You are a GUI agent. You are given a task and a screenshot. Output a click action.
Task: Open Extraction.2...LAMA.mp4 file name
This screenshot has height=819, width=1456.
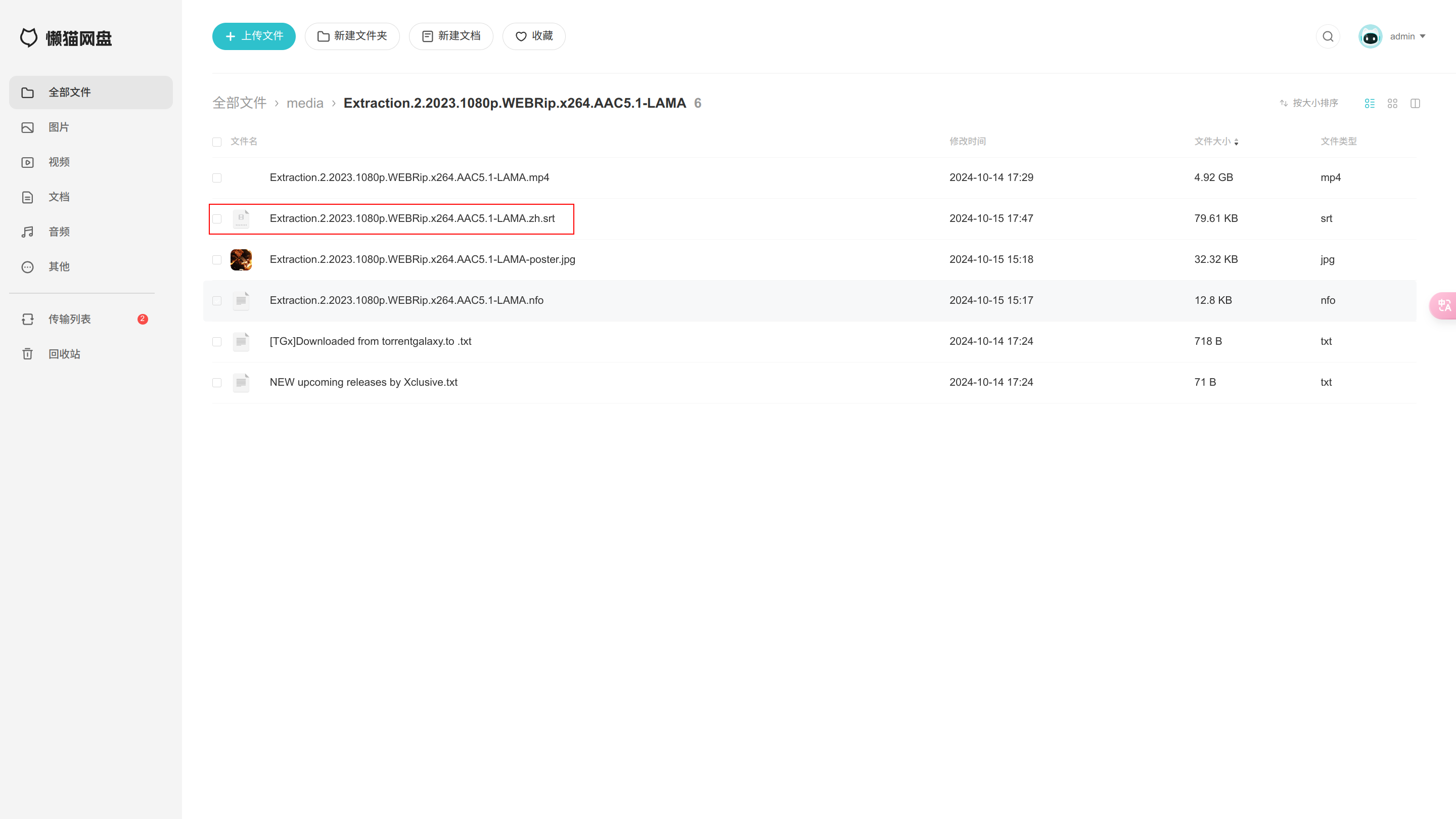(x=409, y=178)
